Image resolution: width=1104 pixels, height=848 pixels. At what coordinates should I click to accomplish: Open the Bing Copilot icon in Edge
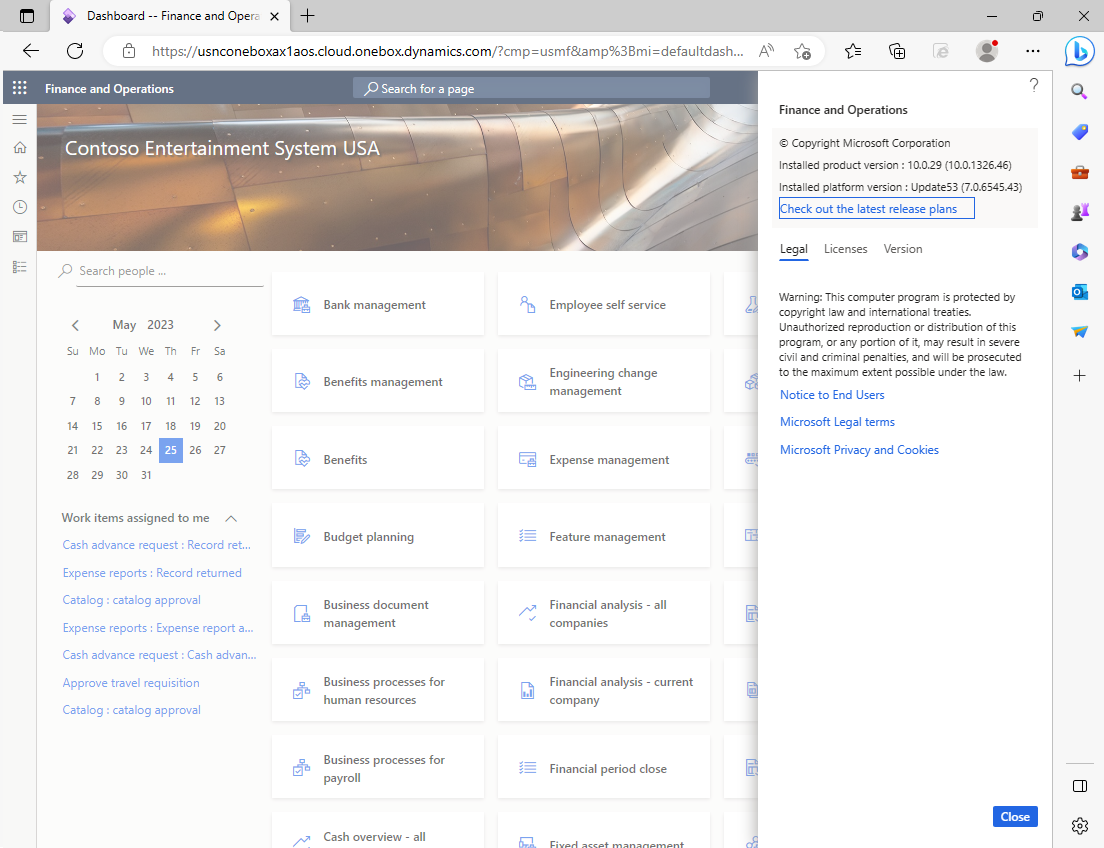point(1079,51)
